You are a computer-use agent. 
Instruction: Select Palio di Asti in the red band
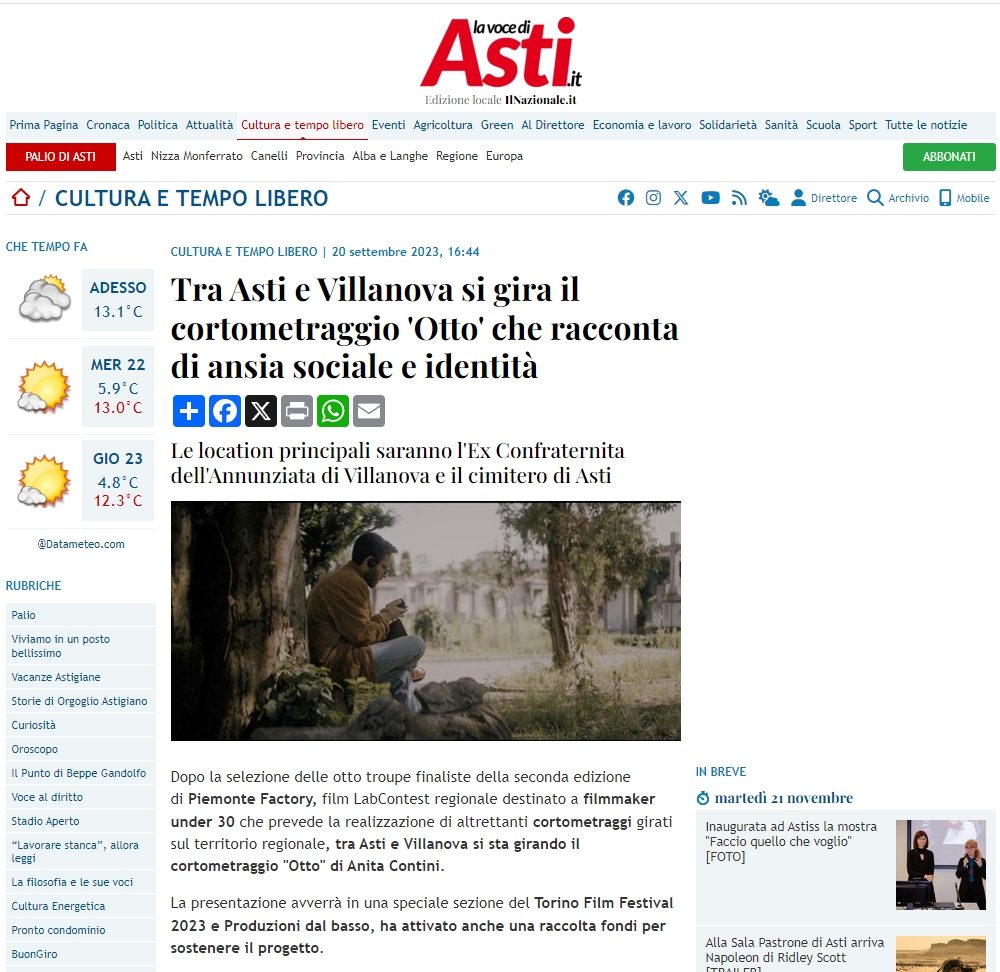60,156
